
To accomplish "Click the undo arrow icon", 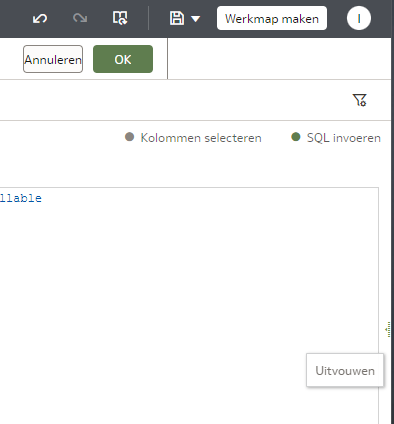I will (40, 18).
